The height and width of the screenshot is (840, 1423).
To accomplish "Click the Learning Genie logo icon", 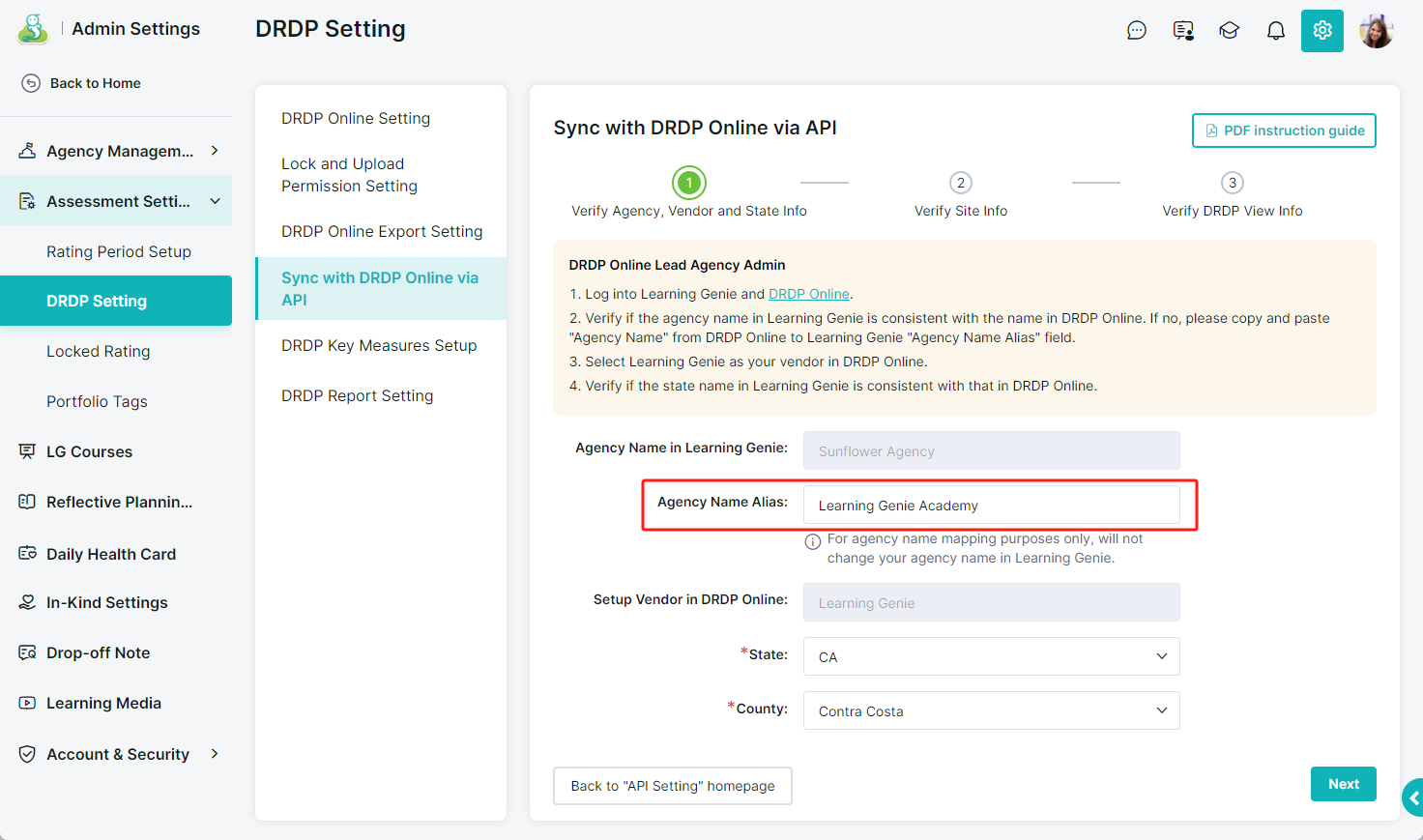I will (x=33, y=29).
